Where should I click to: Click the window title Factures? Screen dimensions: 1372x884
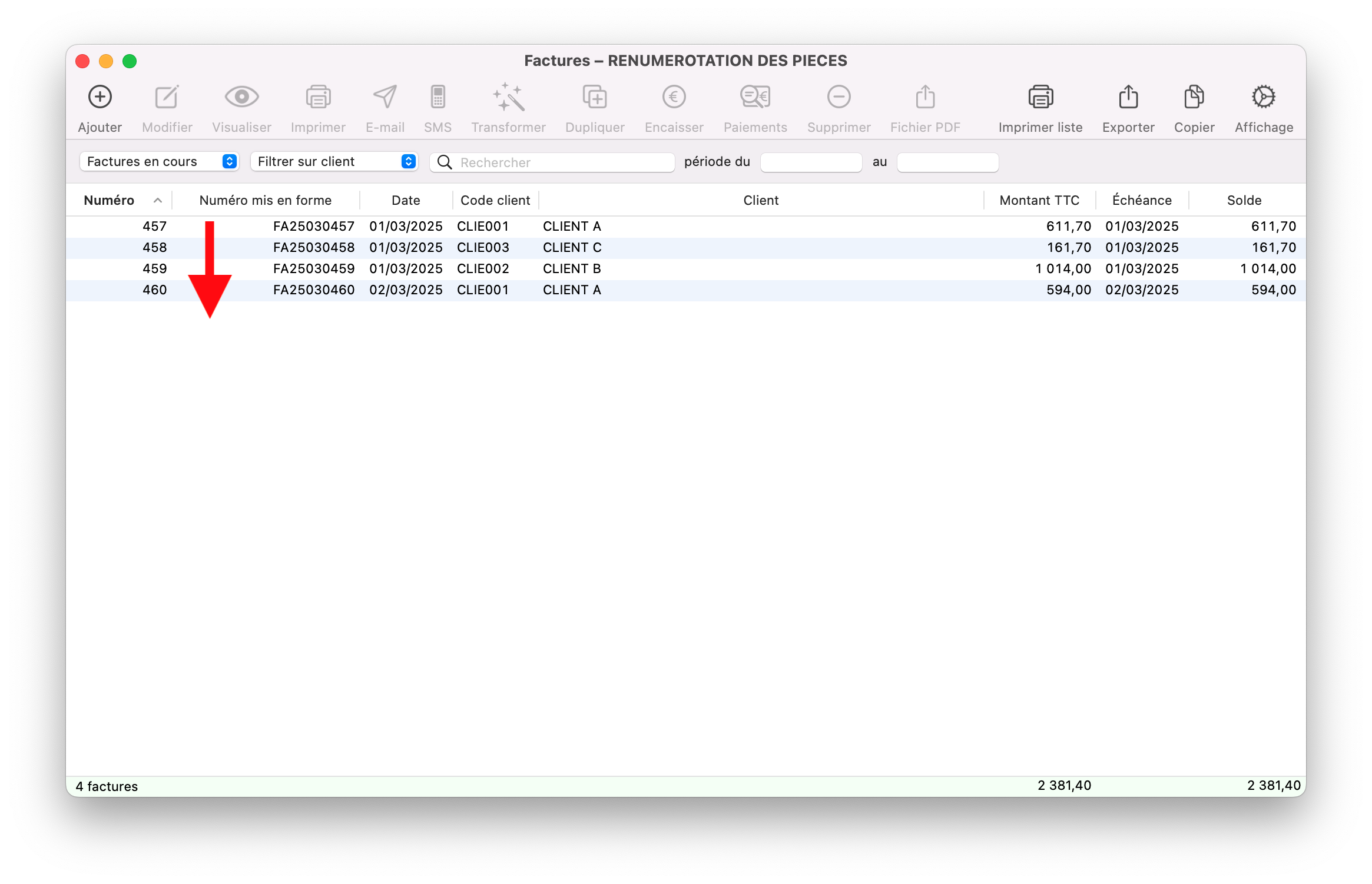(x=685, y=61)
